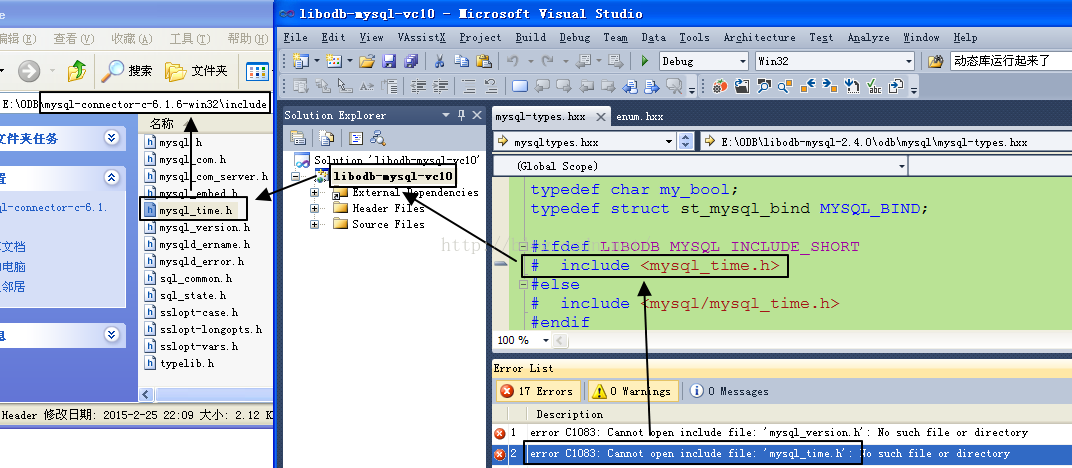Viewport: 1072px width, 468px height.
Task: Collapse the 文件夹任务 task pane chevron
Action: (111, 138)
